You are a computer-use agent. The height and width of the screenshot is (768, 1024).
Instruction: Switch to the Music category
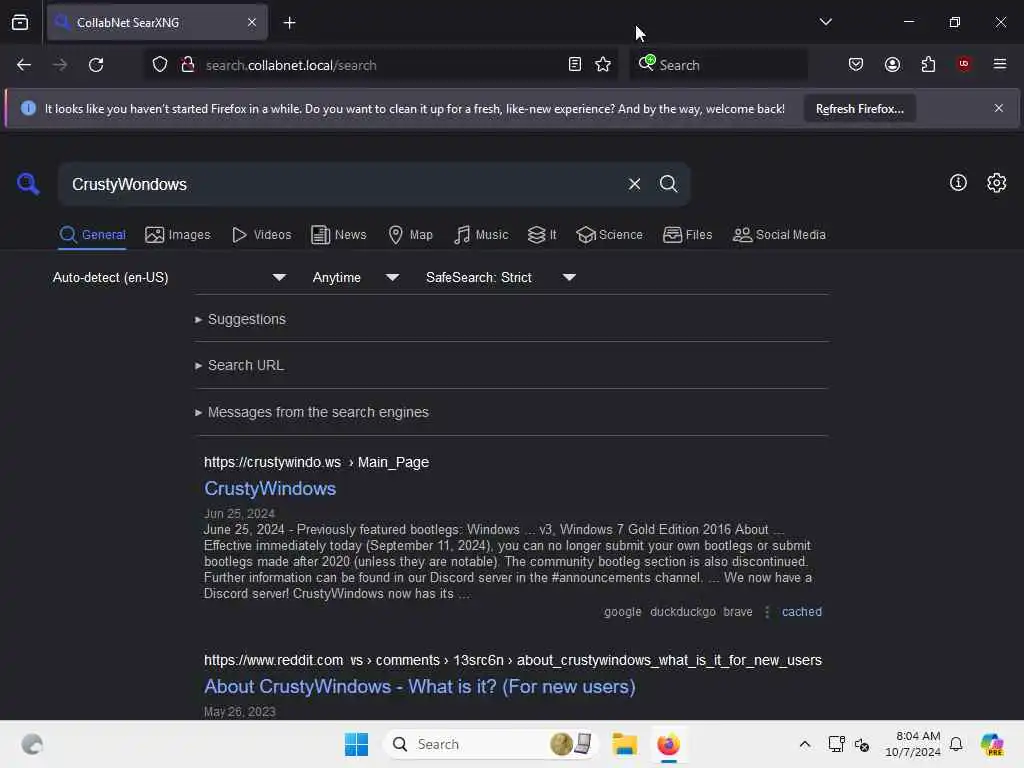(481, 235)
